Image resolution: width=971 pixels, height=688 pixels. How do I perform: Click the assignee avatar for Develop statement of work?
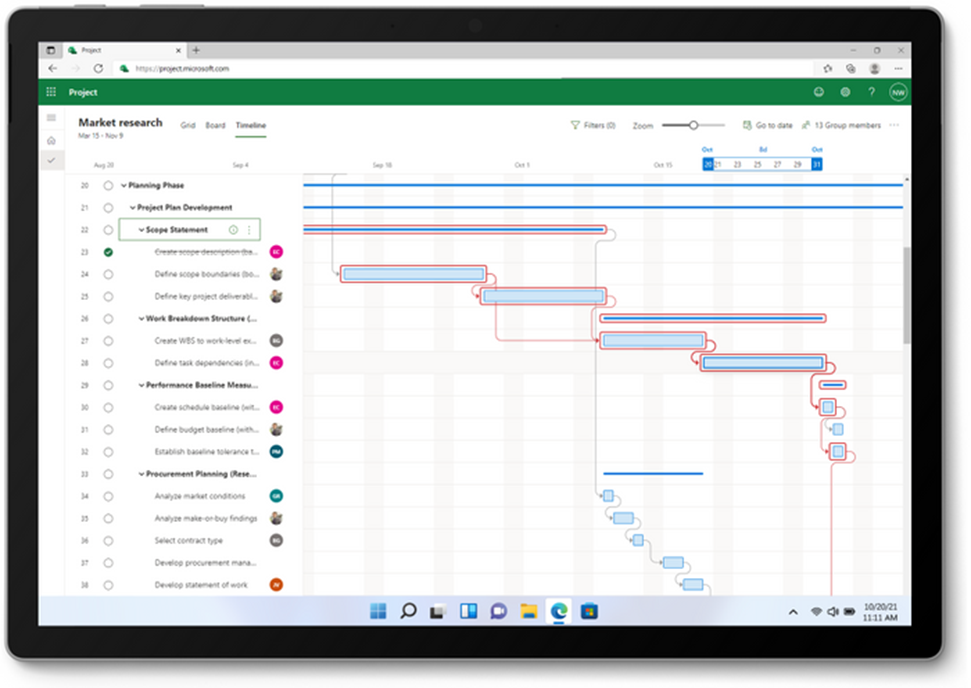[276, 585]
